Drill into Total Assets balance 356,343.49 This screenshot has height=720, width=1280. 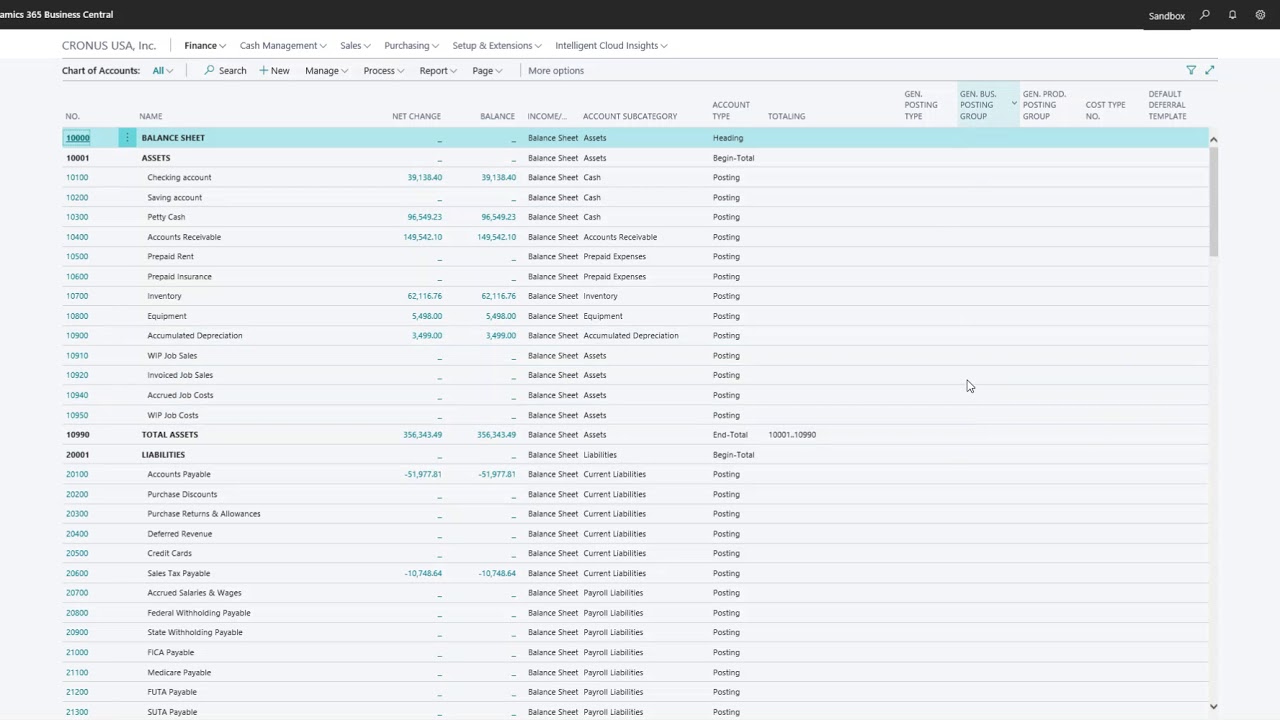point(496,435)
